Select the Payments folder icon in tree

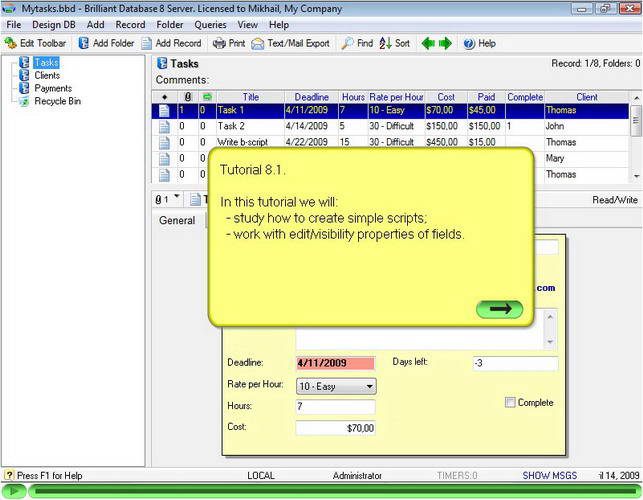tap(25, 88)
